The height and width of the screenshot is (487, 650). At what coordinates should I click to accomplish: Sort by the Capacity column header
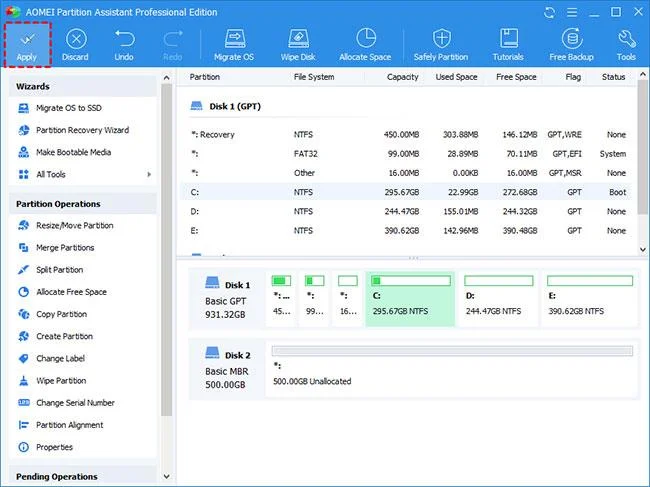(x=403, y=77)
